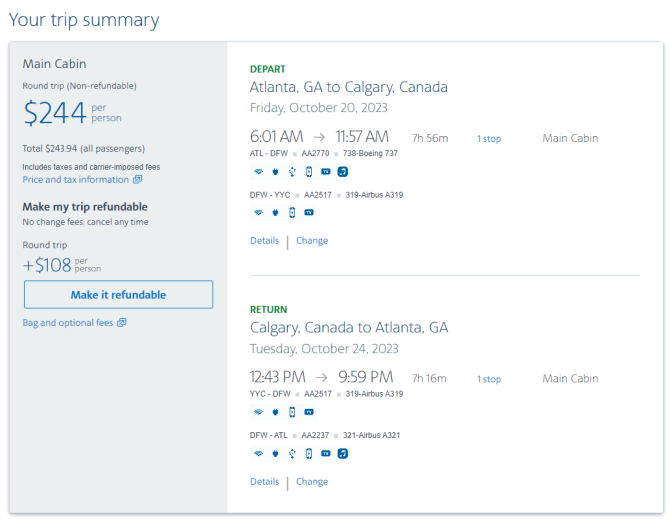Show the 1 stop details for return flight
670x519 pixels.
tap(489, 379)
